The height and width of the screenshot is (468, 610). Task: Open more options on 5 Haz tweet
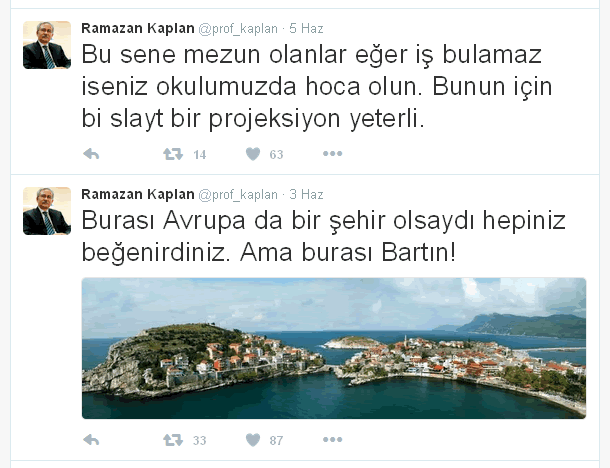point(333,154)
